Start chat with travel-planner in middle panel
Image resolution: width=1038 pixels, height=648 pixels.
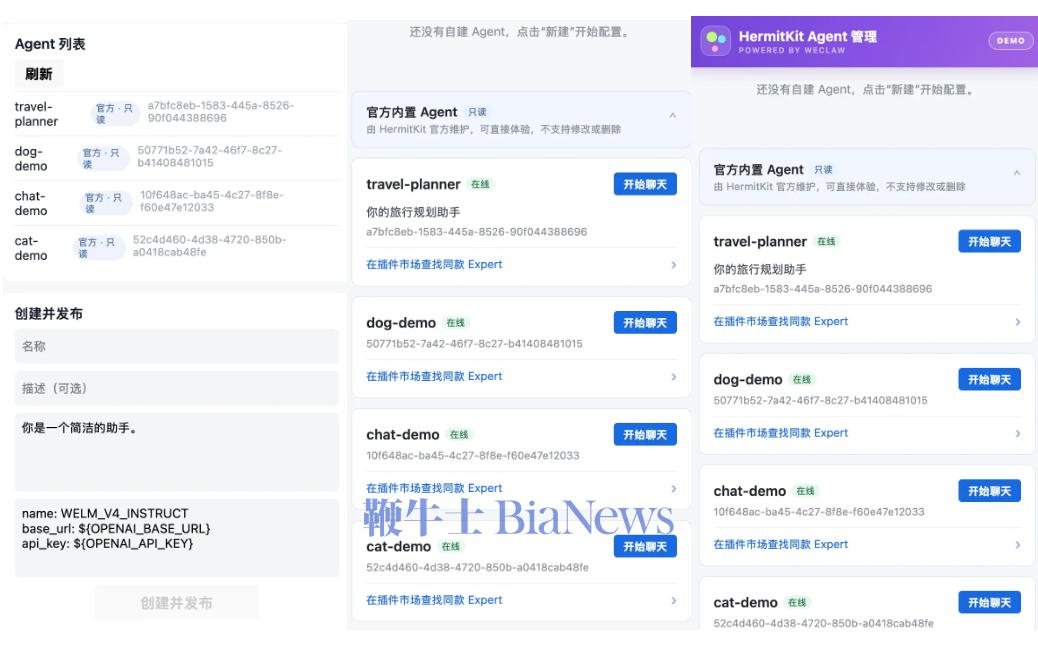point(645,184)
